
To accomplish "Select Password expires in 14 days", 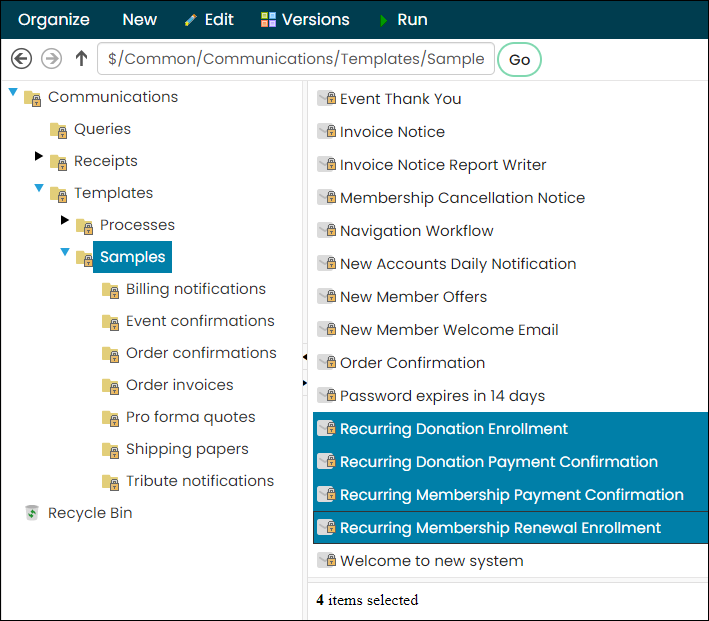I will (442, 396).
